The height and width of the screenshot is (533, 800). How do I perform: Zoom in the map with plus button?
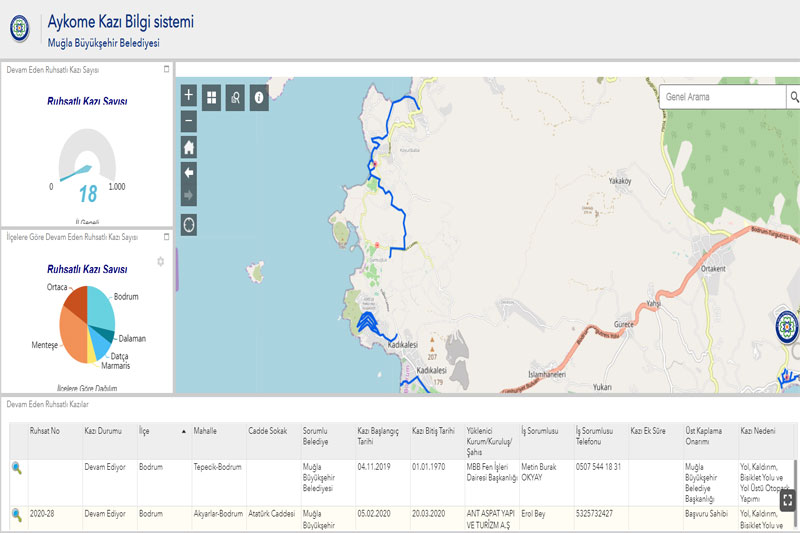coord(189,95)
